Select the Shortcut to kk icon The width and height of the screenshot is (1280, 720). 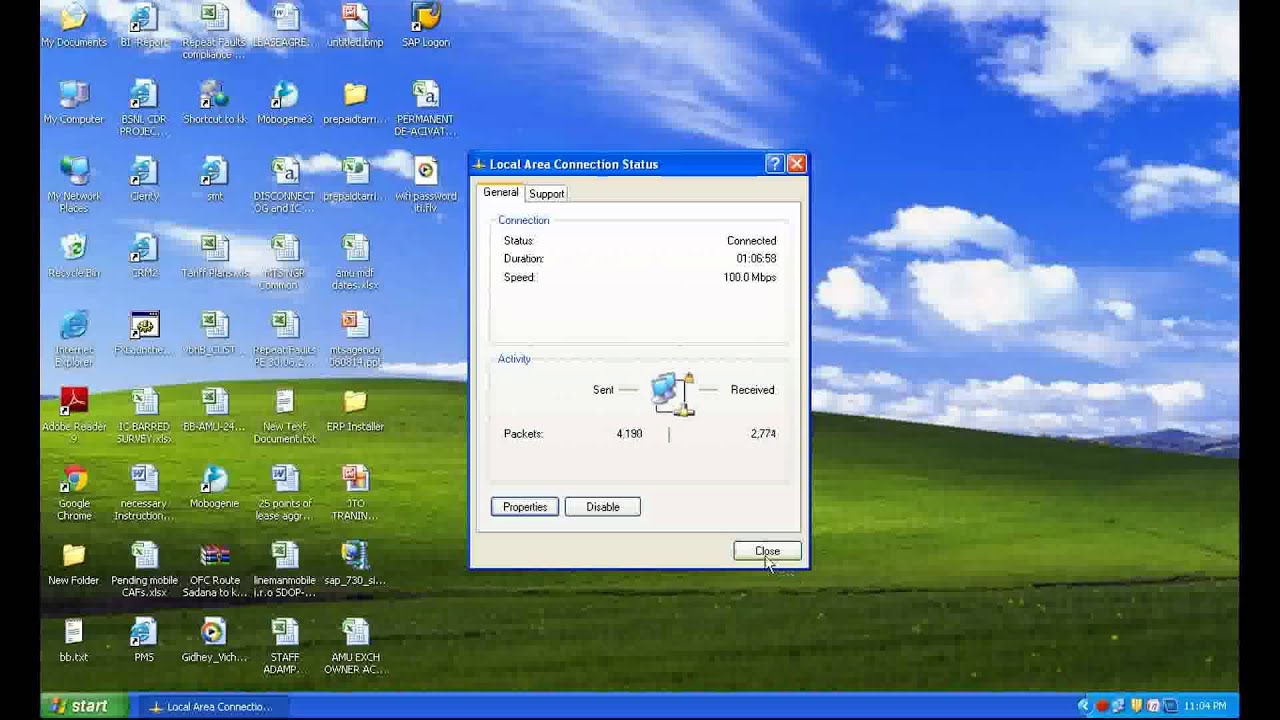[214, 102]
